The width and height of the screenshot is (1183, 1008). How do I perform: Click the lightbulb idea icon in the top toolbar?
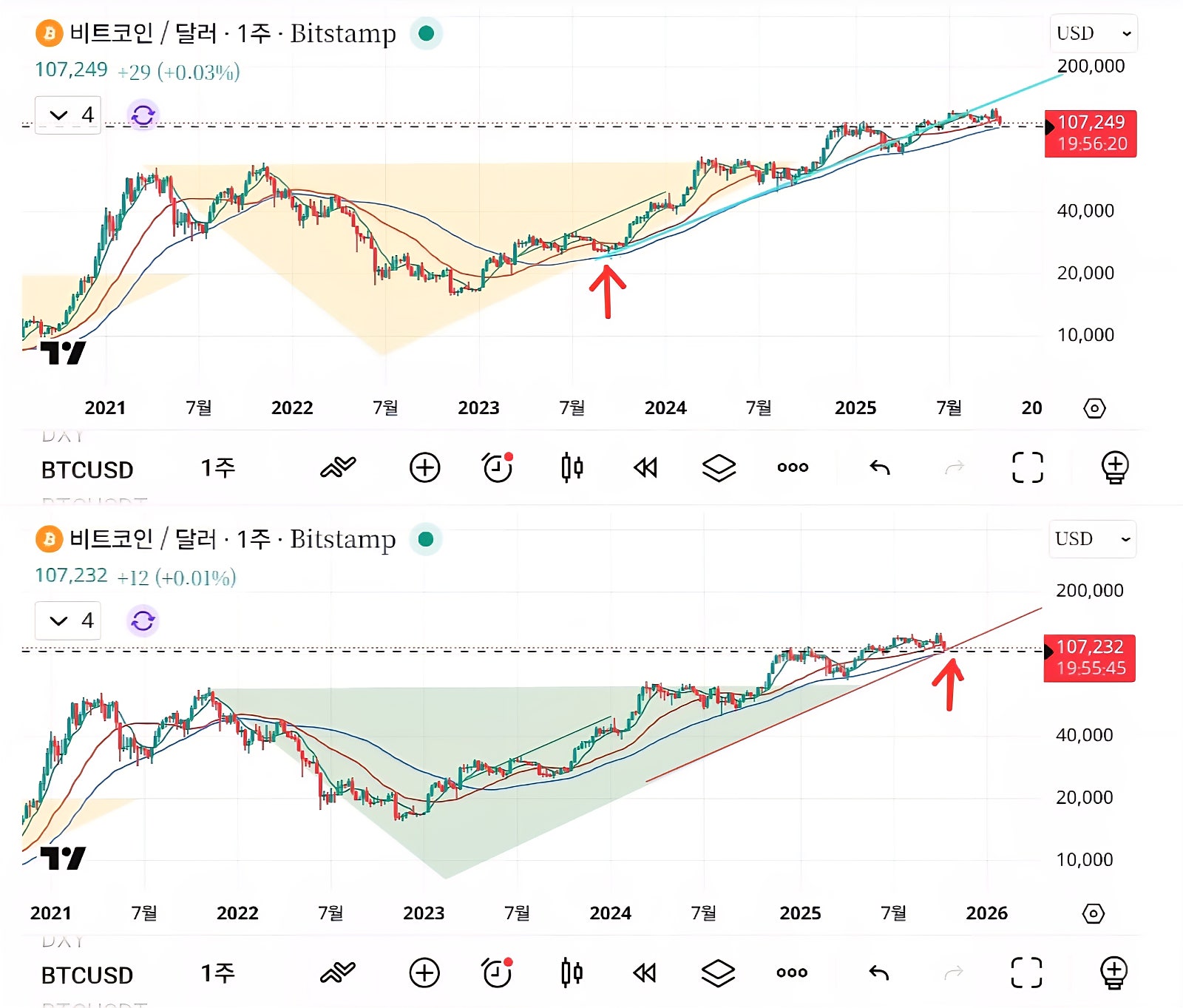[x=1114, y=467]
